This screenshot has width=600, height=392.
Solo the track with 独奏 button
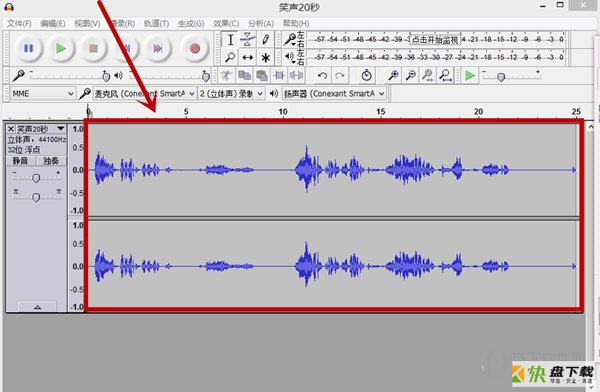(51, 161)
